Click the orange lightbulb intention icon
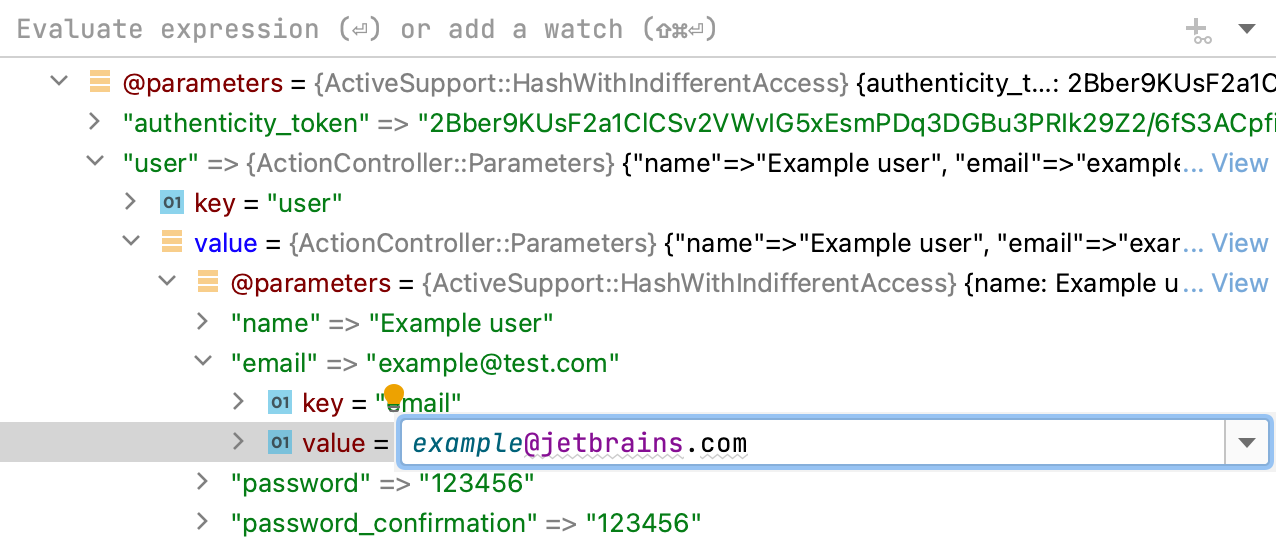This screenshot has width=1276, height=548. [x=394, y=395]
